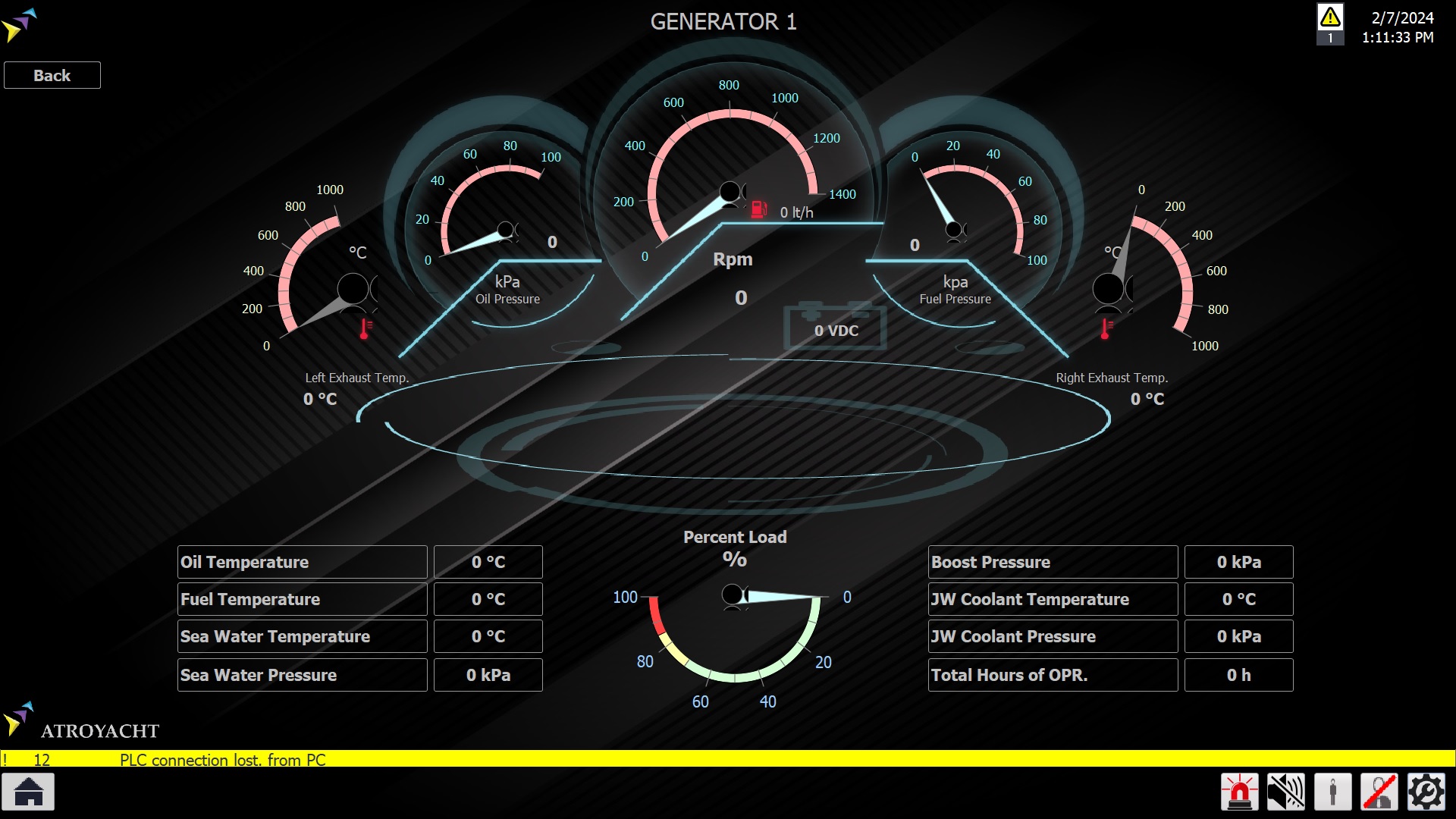Mute the alarm sound
The image size is (1456, 819).
pyautogui.click(x=1286, y=792)
